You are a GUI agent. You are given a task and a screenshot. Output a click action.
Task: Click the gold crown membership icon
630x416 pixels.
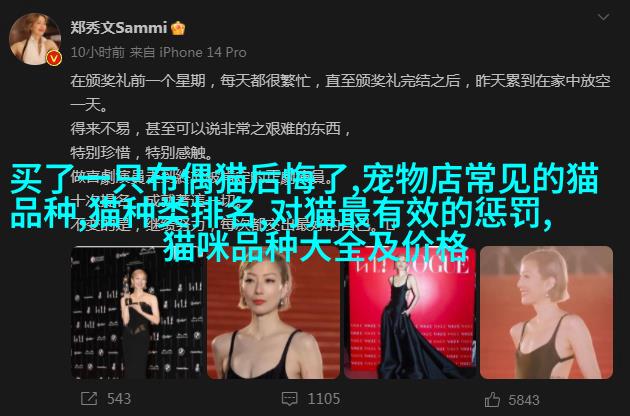click(x=178, y=28)
